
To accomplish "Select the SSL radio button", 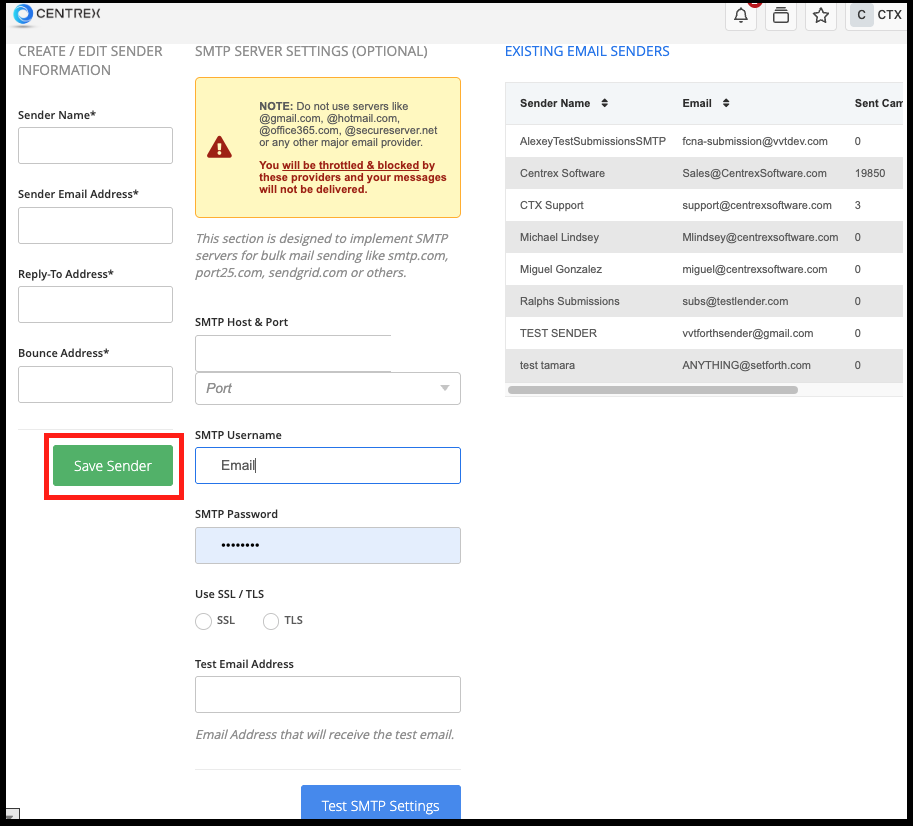I will coord(203,621).
